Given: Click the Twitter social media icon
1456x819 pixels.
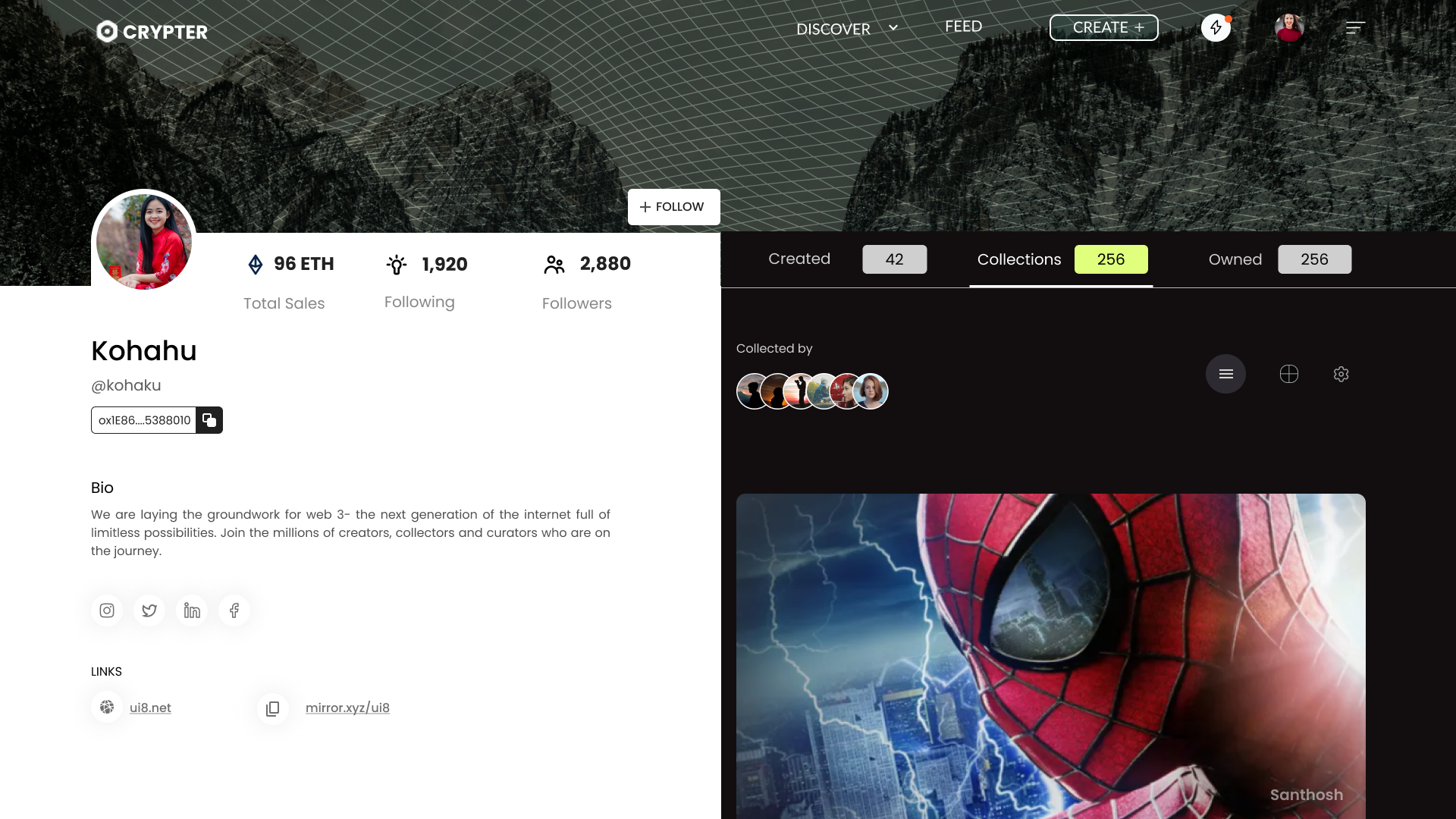Looking at the screenshot, I should pos(149,610).
